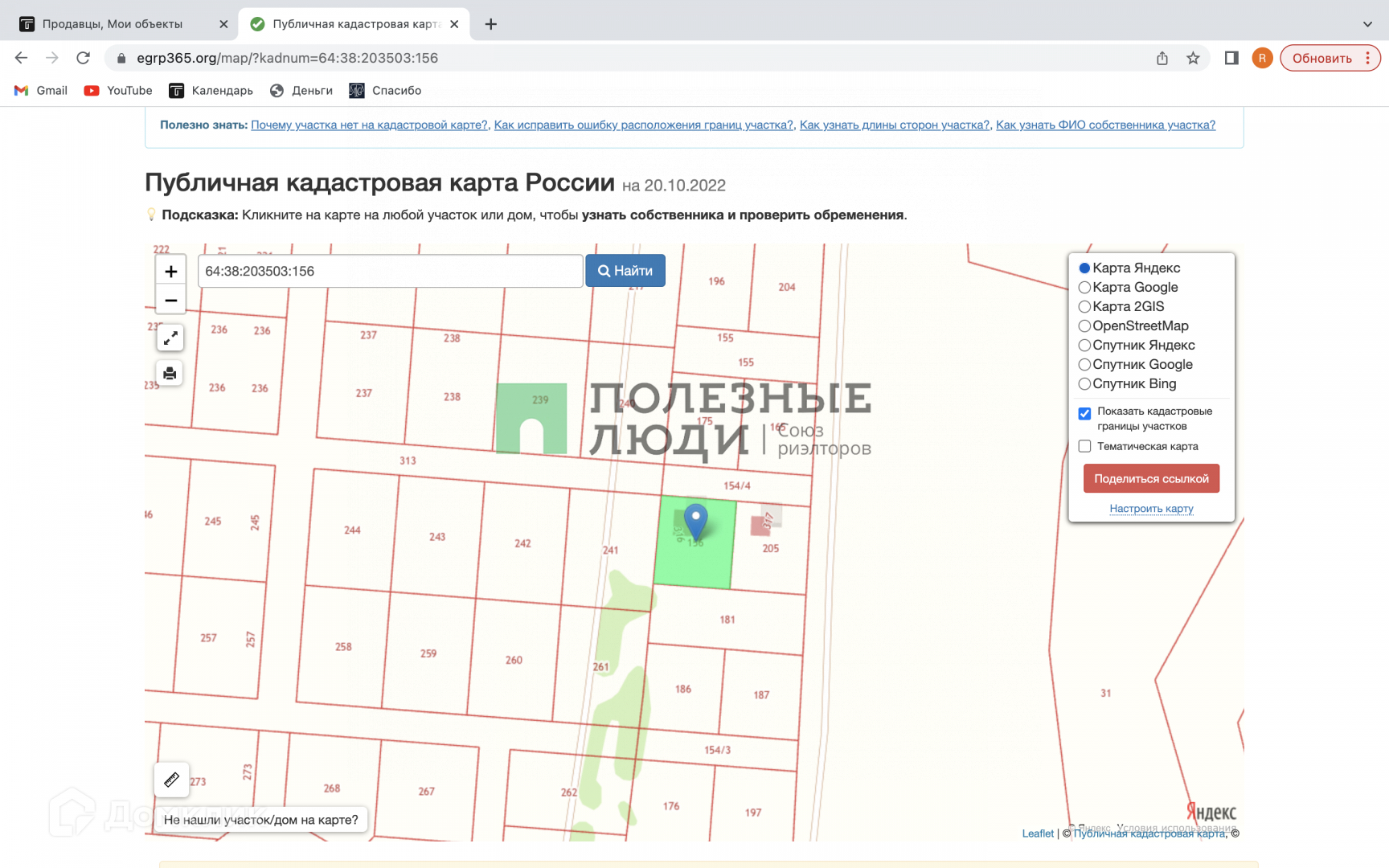Select the Карта Google map layer
1389x868 pixels.
[1084, 288]
